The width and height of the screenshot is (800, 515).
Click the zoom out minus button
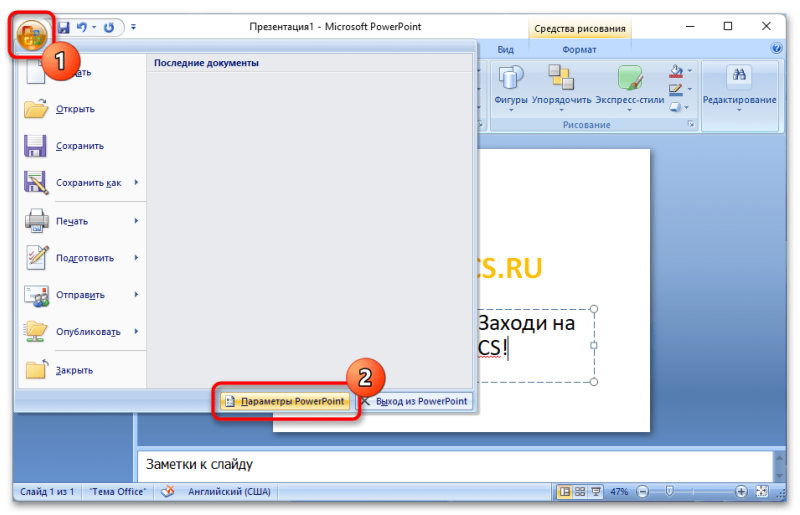pyautogui.click(x=643, y=492)
